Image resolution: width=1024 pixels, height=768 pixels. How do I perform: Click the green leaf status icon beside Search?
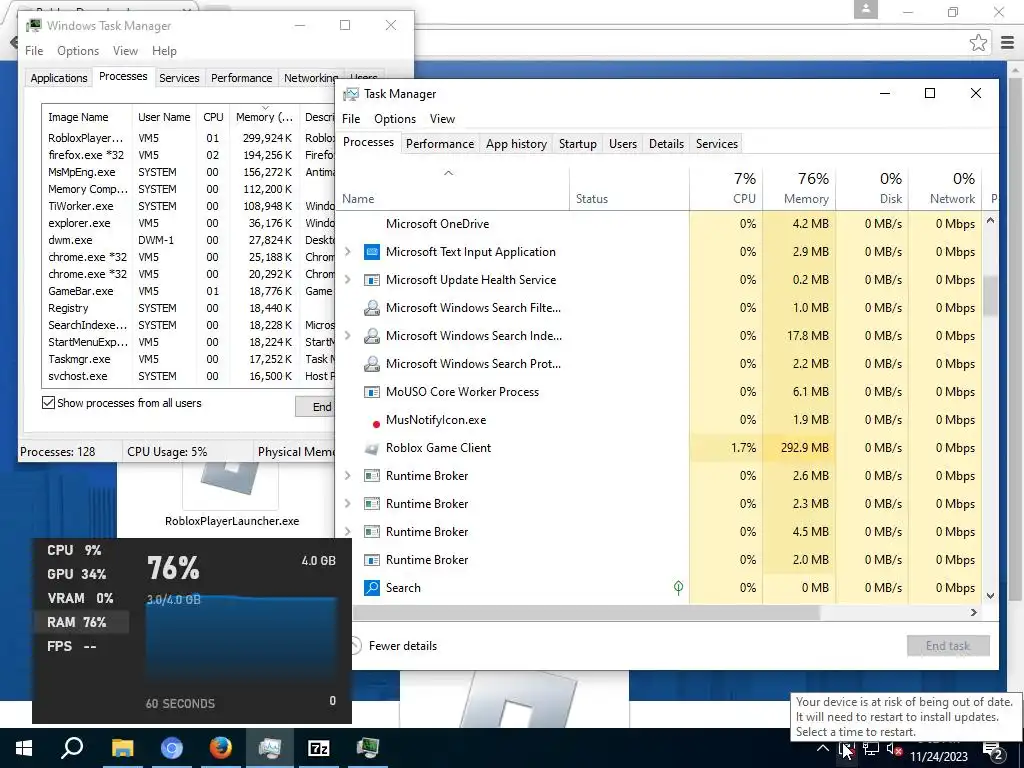coord(679,588)
